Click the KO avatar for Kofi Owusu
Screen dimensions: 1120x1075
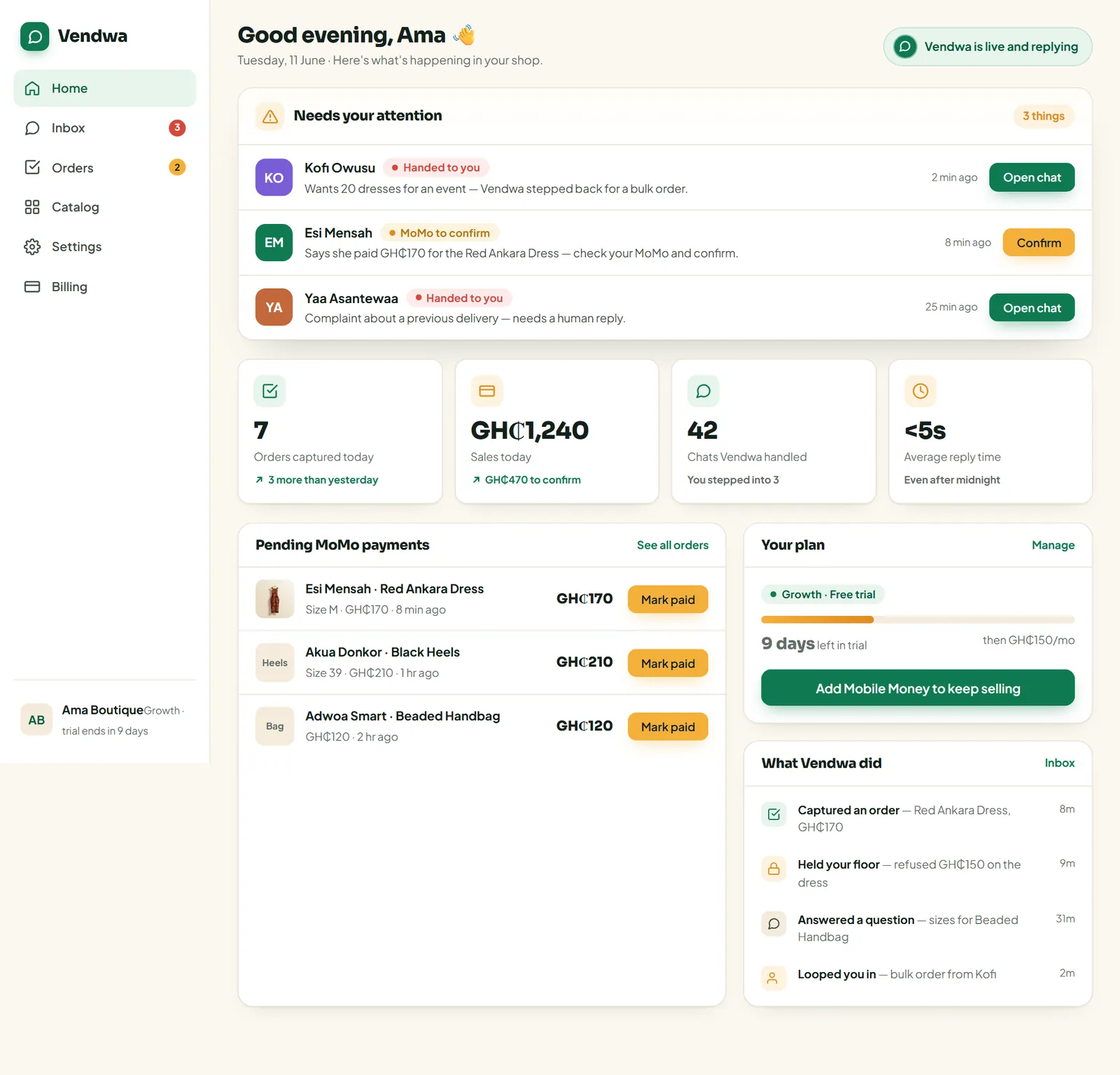(x=274, y=178)
